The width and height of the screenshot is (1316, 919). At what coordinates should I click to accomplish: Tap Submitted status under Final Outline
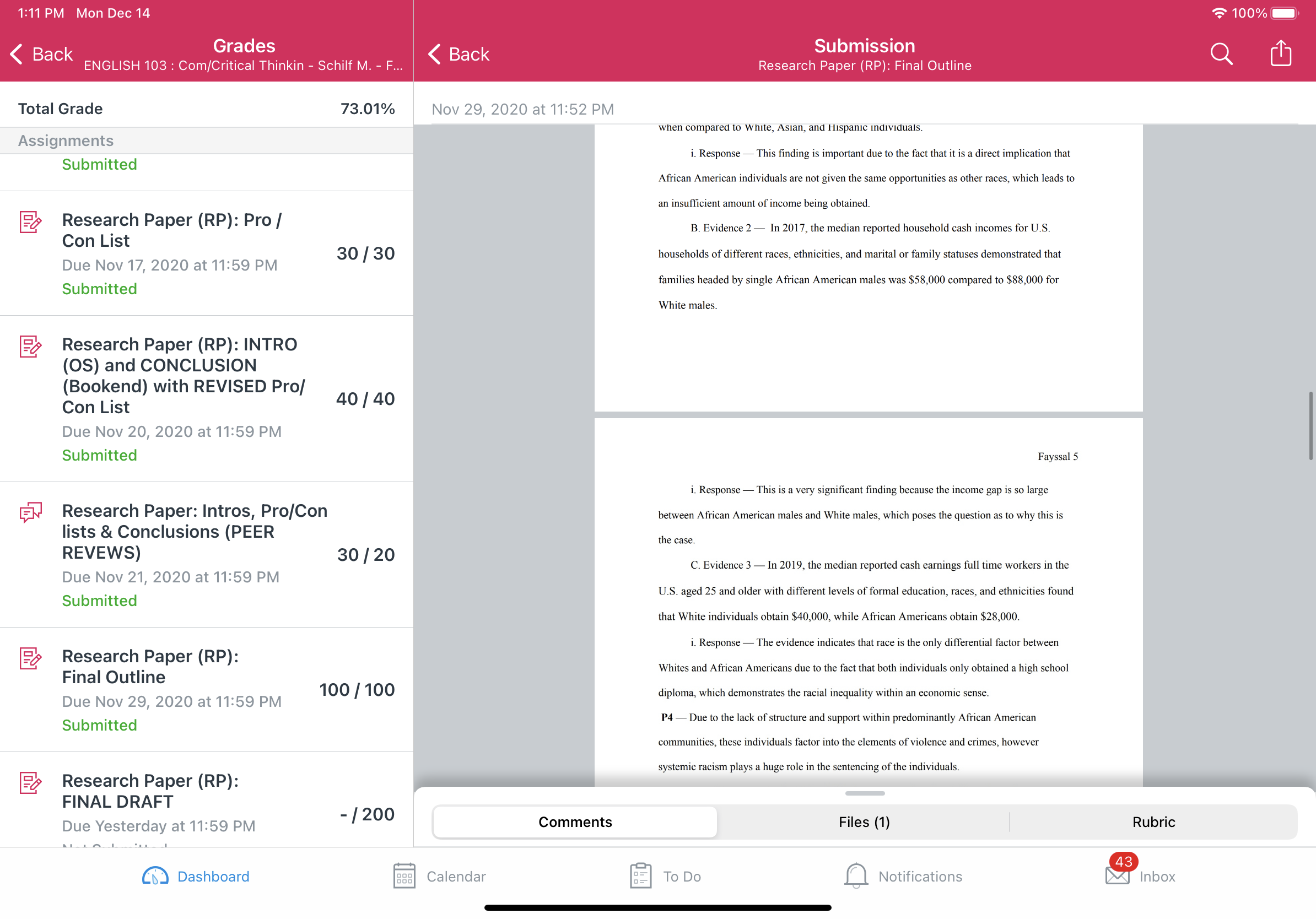[x=99, y=725]
